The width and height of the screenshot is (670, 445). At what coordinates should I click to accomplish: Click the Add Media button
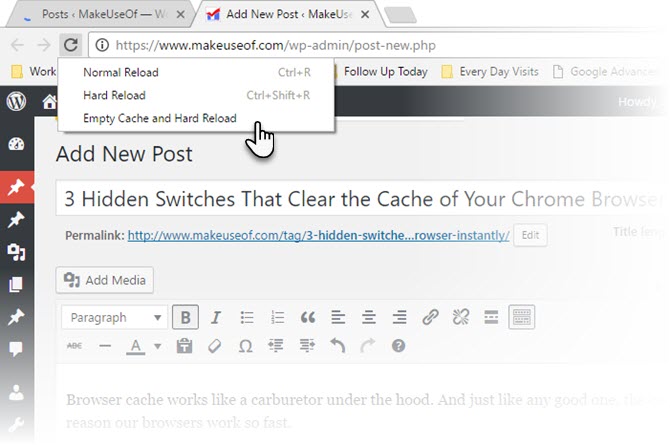[105, 280]
